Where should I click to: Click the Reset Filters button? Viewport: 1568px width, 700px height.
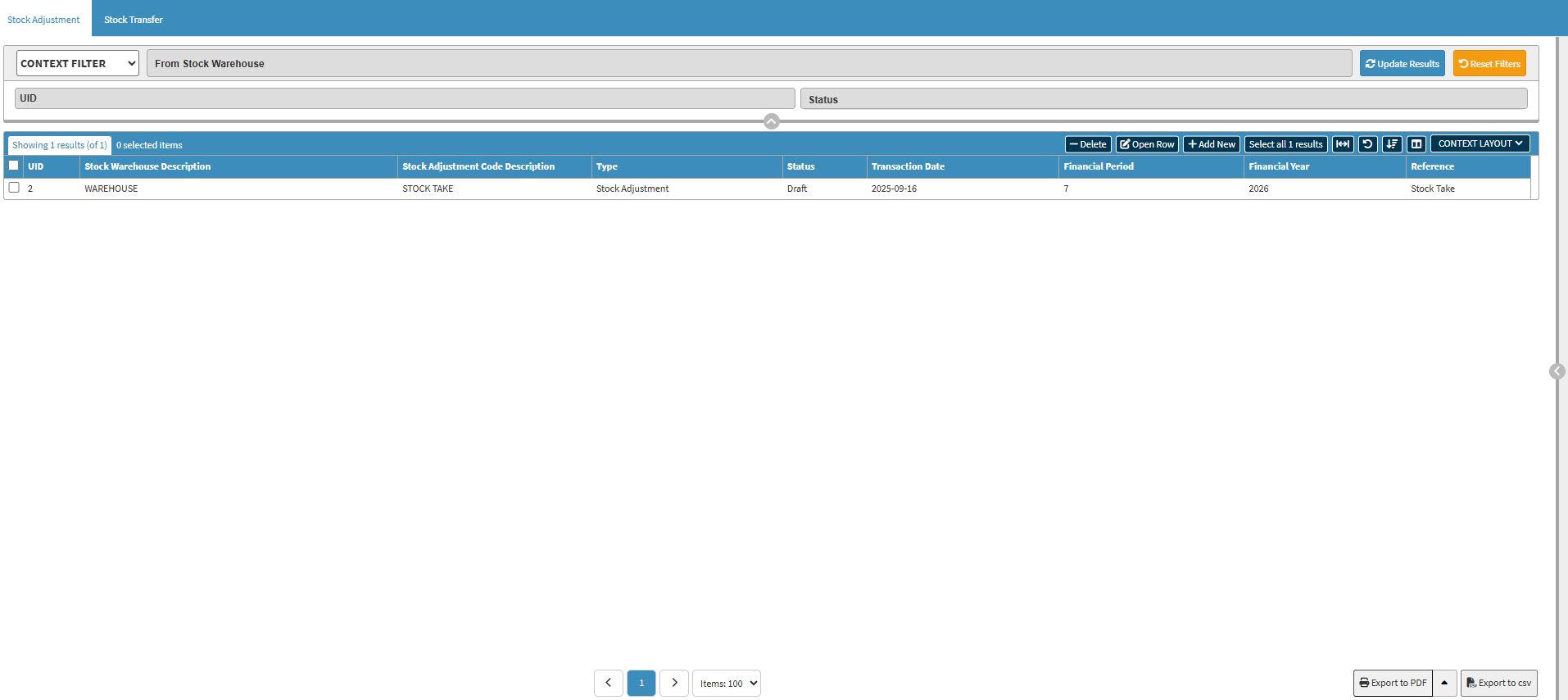tap(1489, 63)
